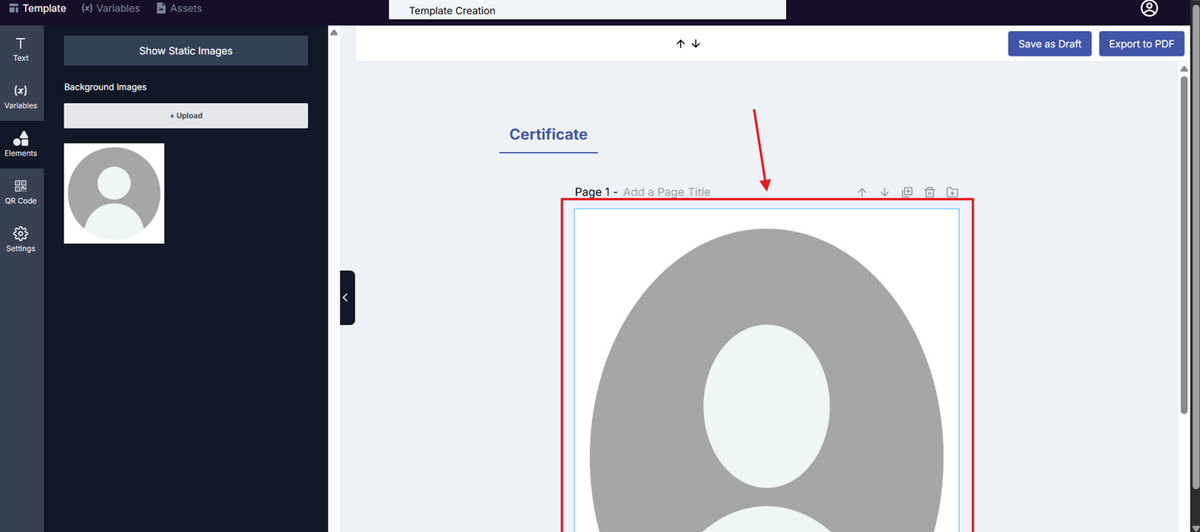Open the Text tool in sidebar

tap(21, 49)
